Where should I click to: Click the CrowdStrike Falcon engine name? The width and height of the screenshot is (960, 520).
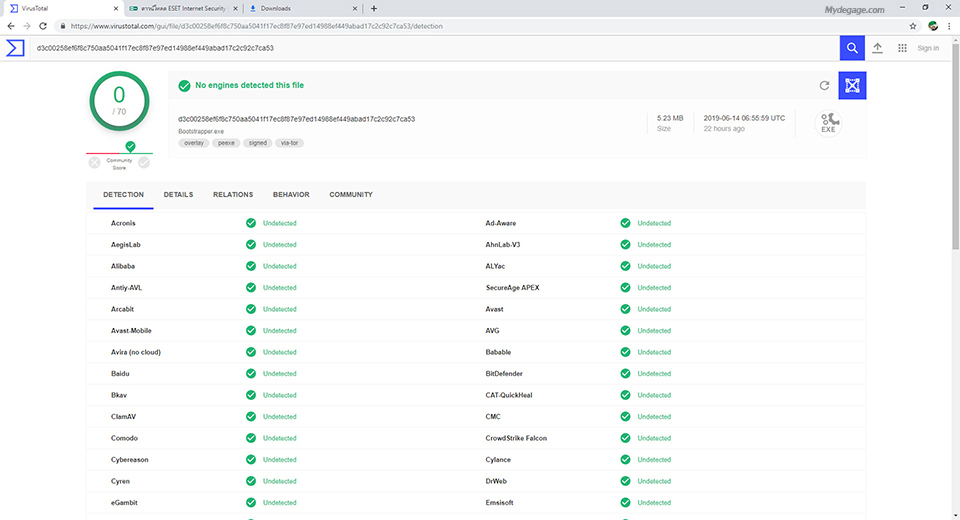[x=516, y=438]
